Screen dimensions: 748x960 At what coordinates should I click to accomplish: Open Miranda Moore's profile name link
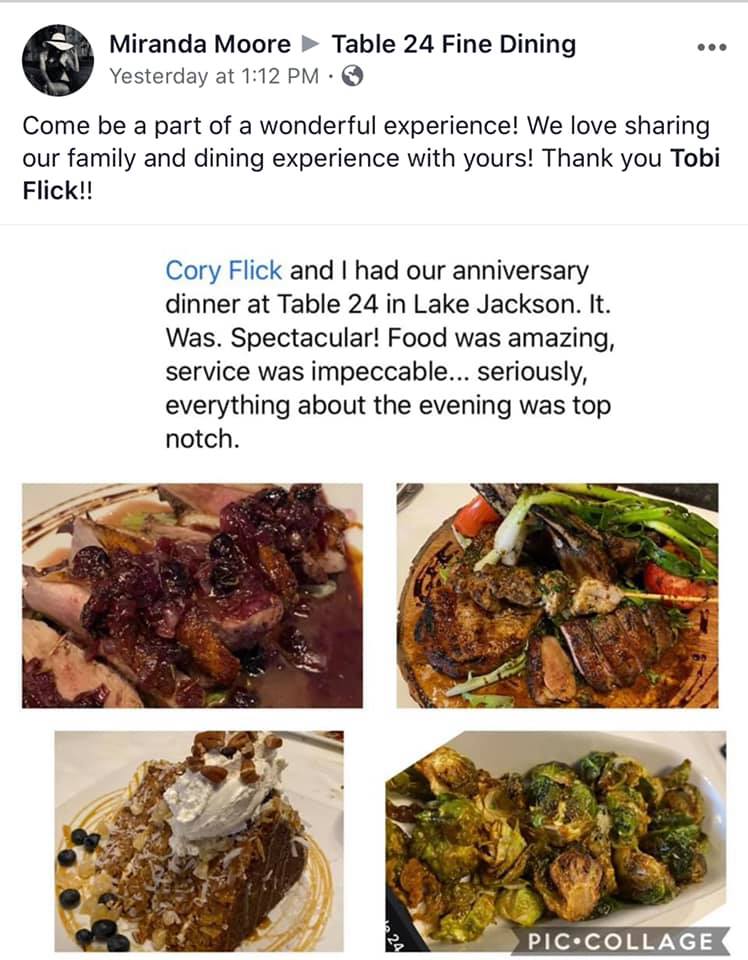pos(199,44)
